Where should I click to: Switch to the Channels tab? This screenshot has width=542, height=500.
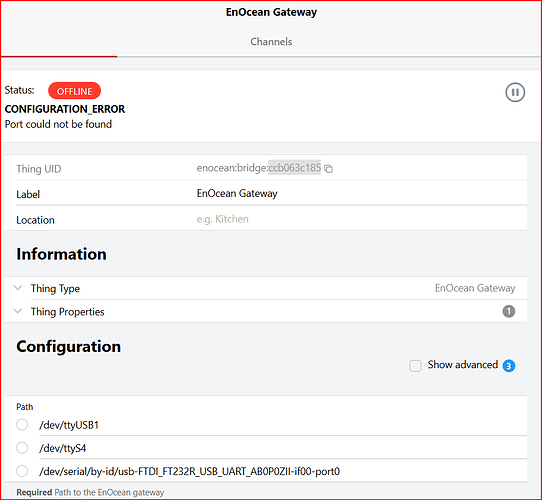coord(271,42)
